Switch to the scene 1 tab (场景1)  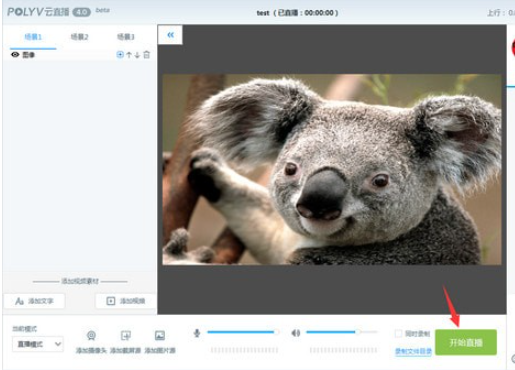pyautogui.click(x=33, y=37)
